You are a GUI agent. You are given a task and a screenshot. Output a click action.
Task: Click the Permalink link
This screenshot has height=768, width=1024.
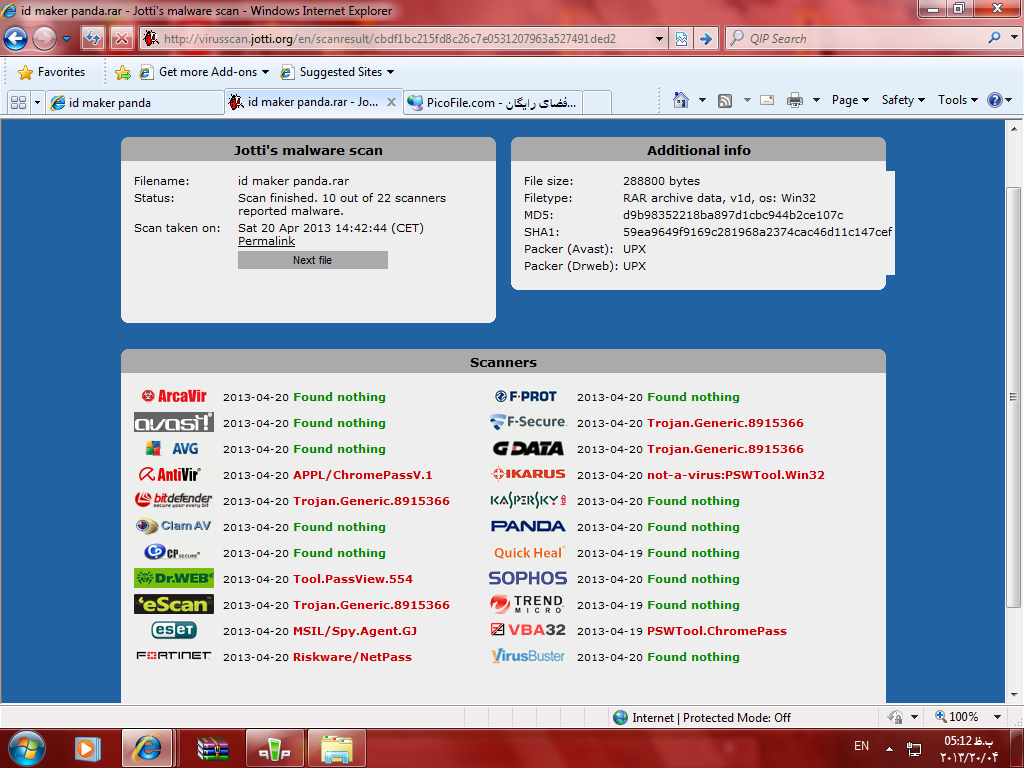(266, 241)
